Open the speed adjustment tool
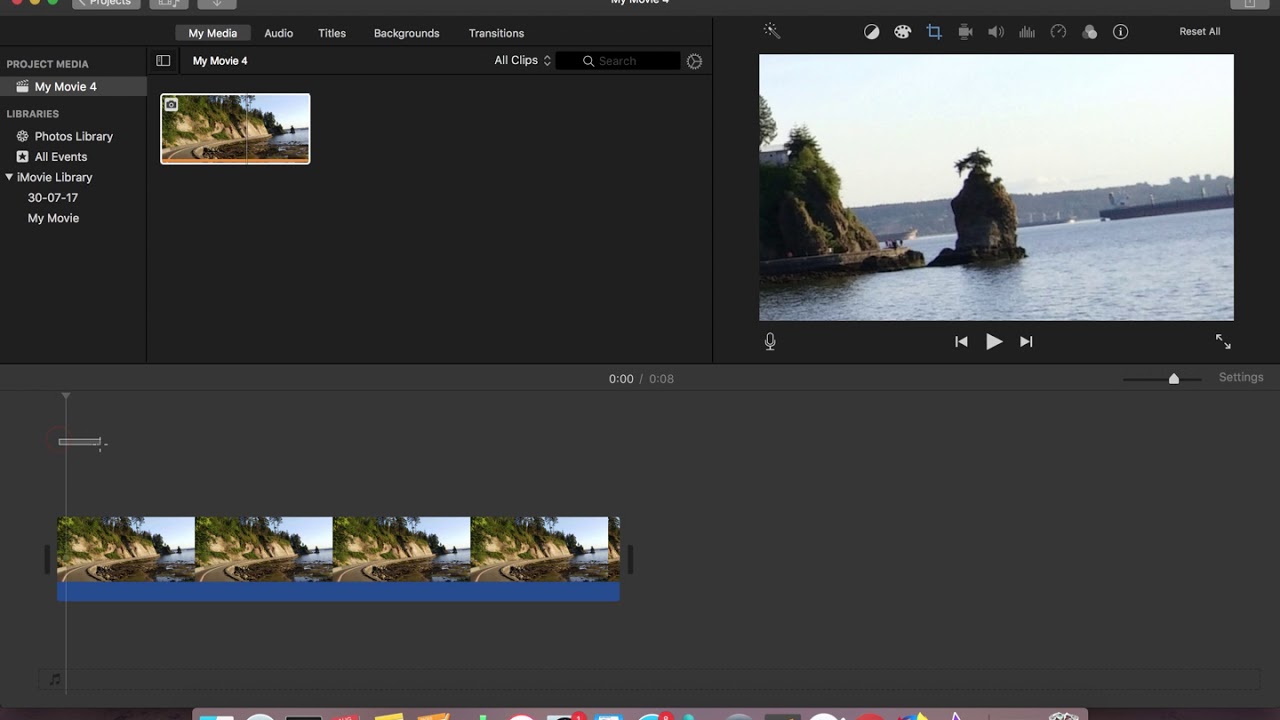The image size is (1280, 720). (x=1058, y=32)
